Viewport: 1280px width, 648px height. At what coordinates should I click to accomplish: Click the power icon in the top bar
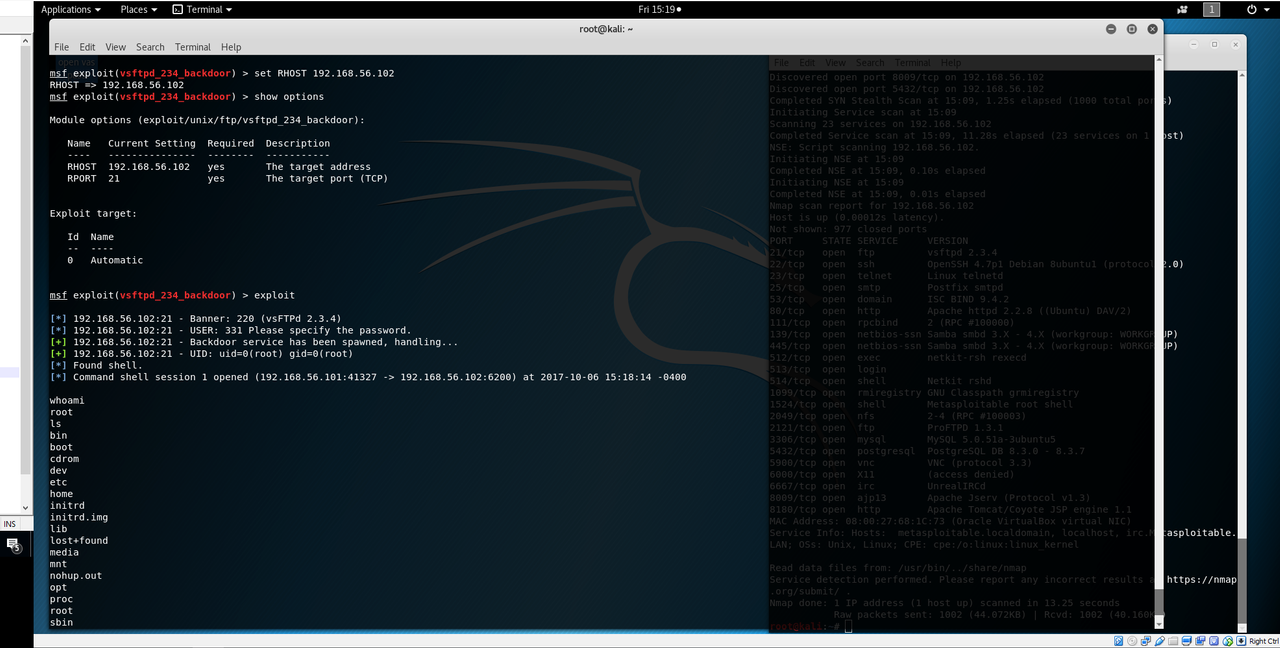pyautogui.click(x=1251, y=9)
